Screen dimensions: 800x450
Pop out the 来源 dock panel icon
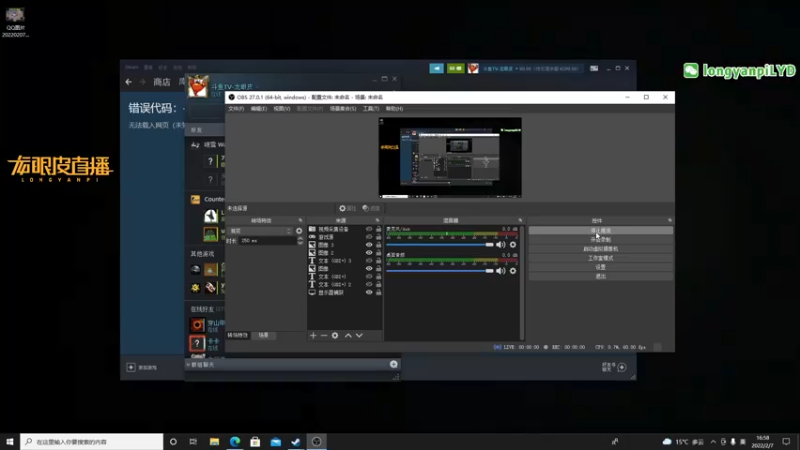(x=378, y=220)
